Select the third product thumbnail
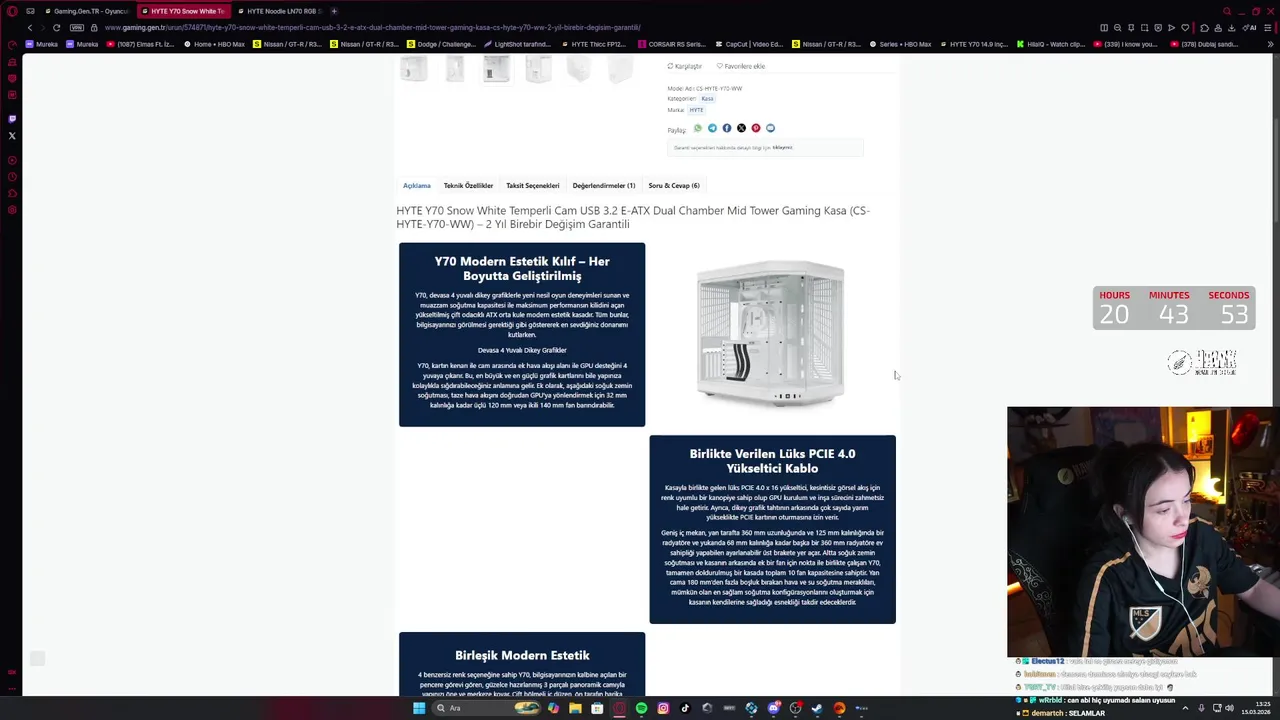Screen dimensions: 1280x720 point(496,68)
